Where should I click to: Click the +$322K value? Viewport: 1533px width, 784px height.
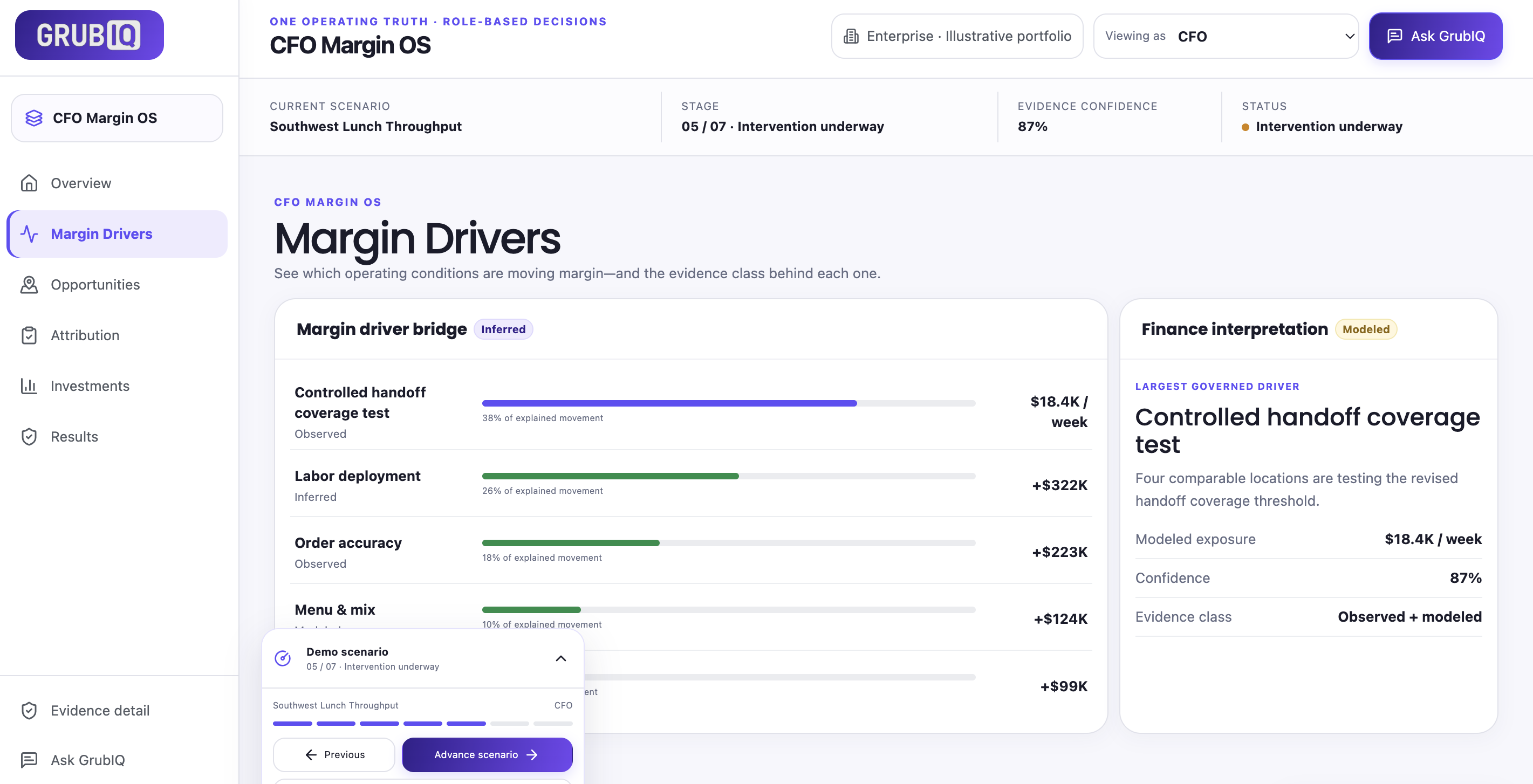point(1059,485)
